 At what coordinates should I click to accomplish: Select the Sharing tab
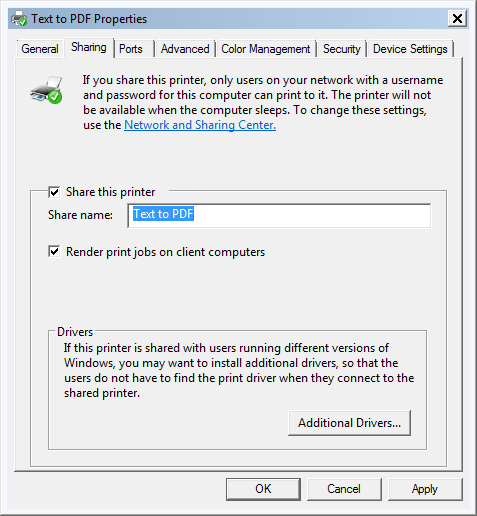pyautogui.click(x=89, y=47)
